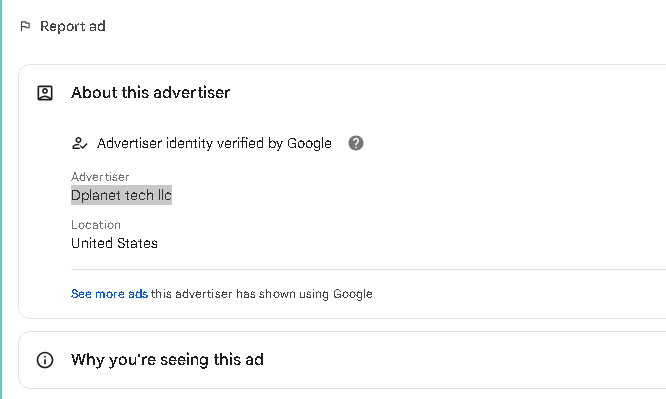
Task: Click text this advertiser has shown using Google
Action: tap(262, 294)
